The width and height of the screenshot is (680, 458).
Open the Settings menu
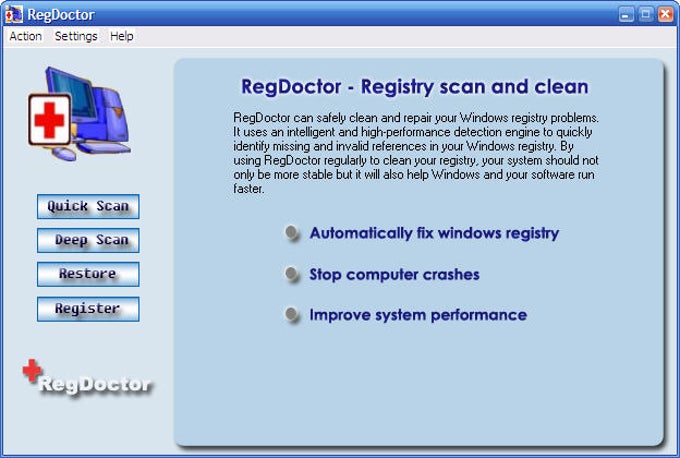click(76, 36)
